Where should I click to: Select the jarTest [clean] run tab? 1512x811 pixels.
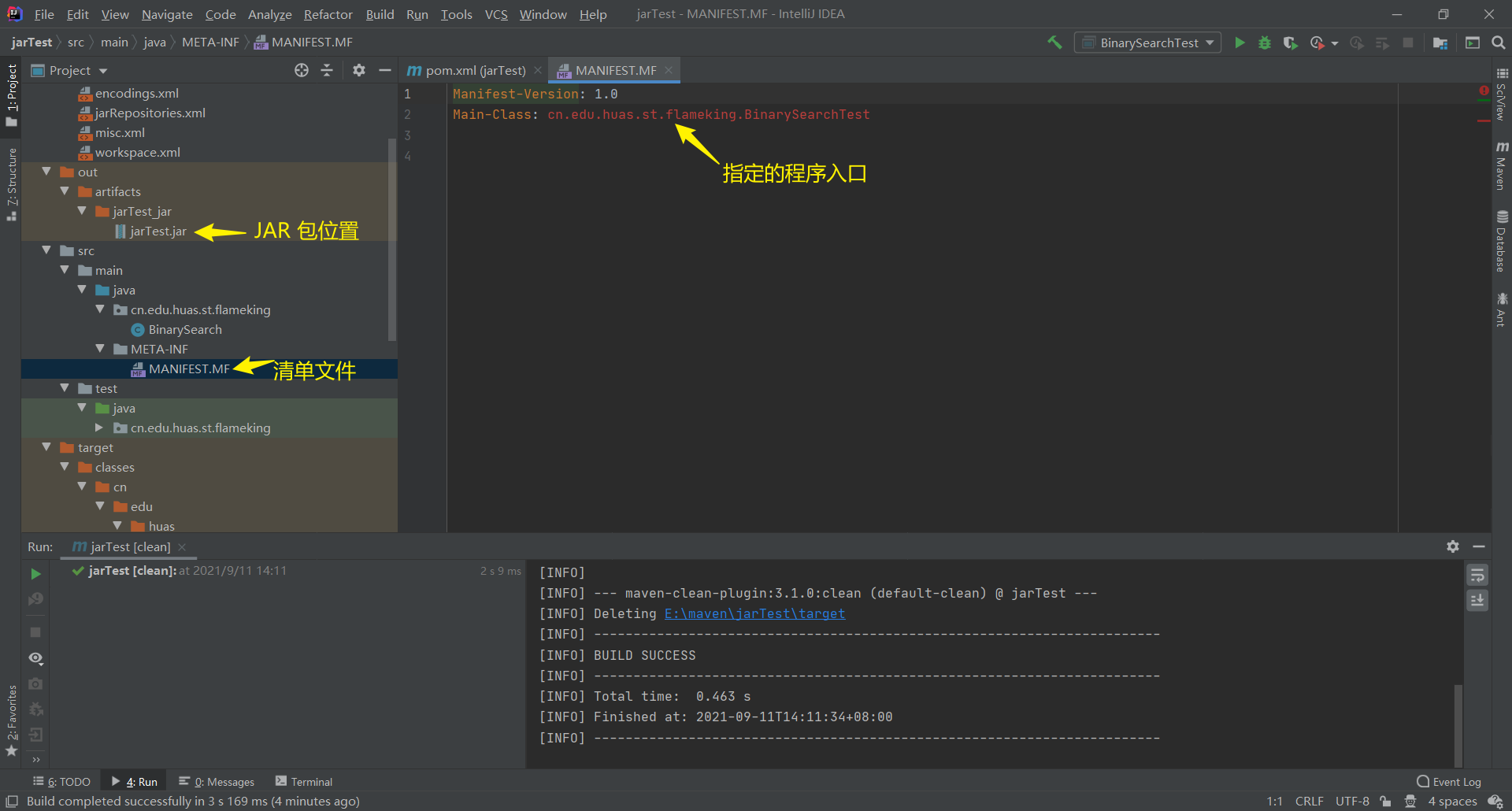(x=129, y=546)
